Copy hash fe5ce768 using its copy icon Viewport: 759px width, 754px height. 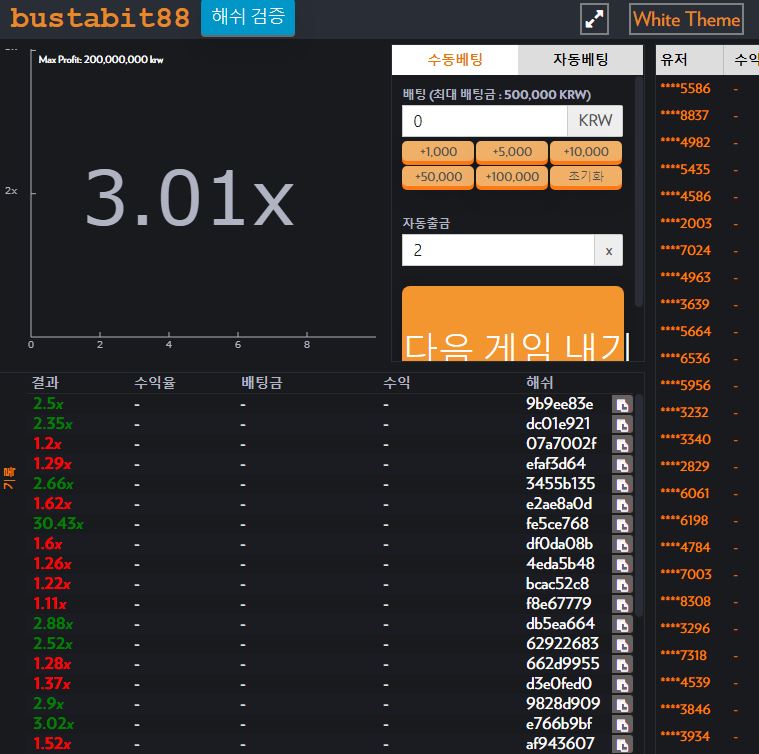coord(622,524)
